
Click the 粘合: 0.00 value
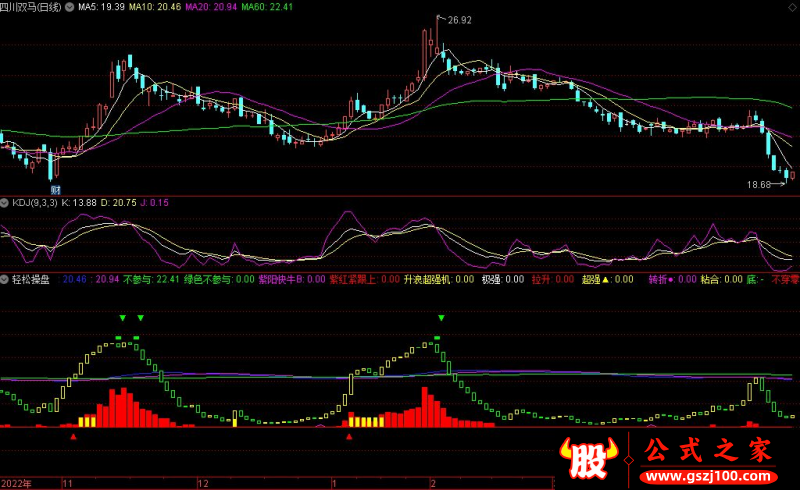(x=721, y=279)
